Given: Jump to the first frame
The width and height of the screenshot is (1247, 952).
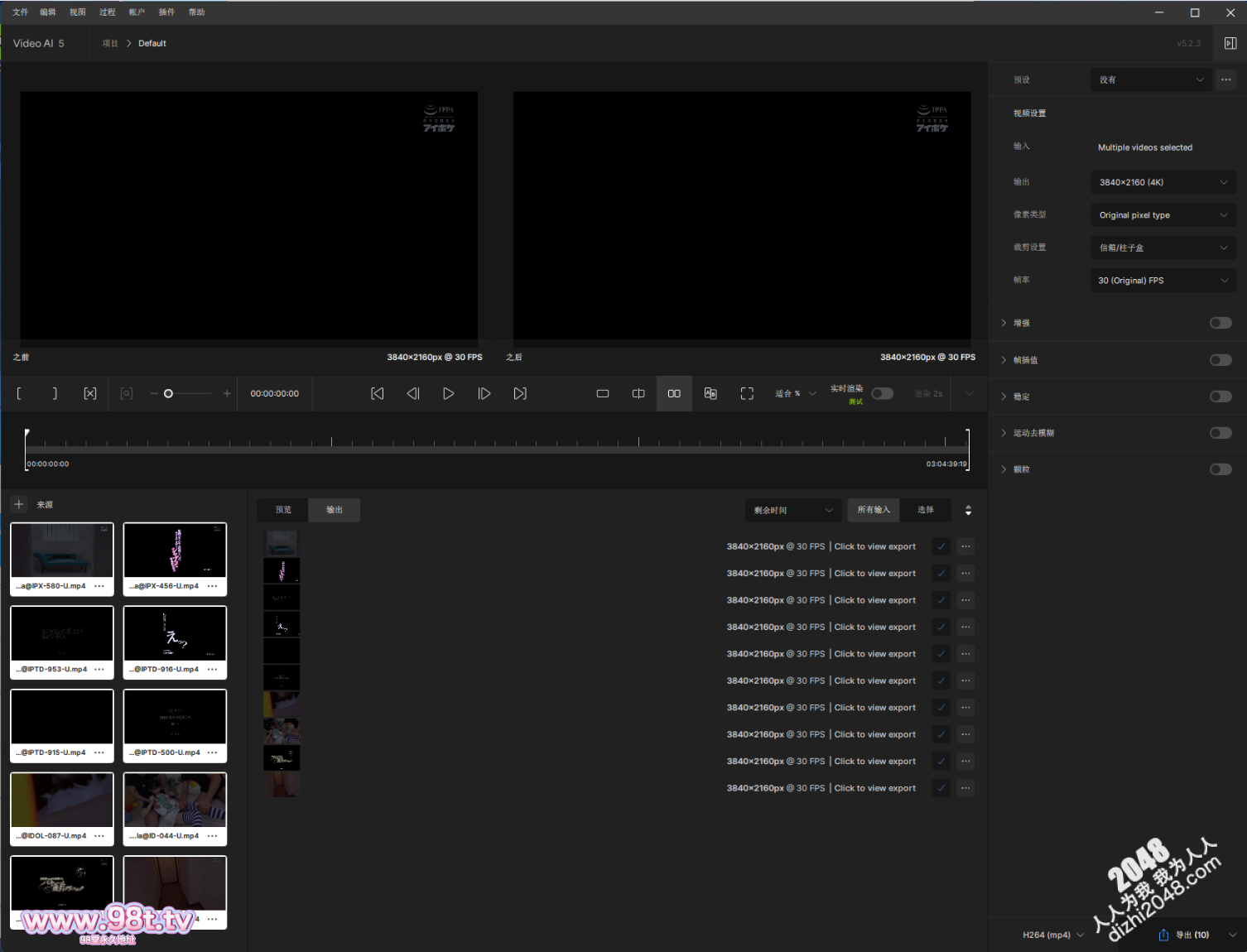Looking at the screenshot, I should click(x=377, y=394).
